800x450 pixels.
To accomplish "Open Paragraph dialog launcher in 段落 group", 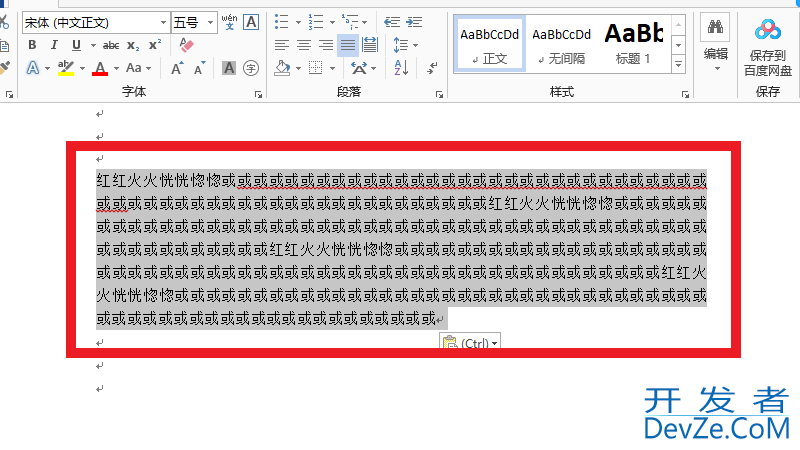I will point(439,94).
